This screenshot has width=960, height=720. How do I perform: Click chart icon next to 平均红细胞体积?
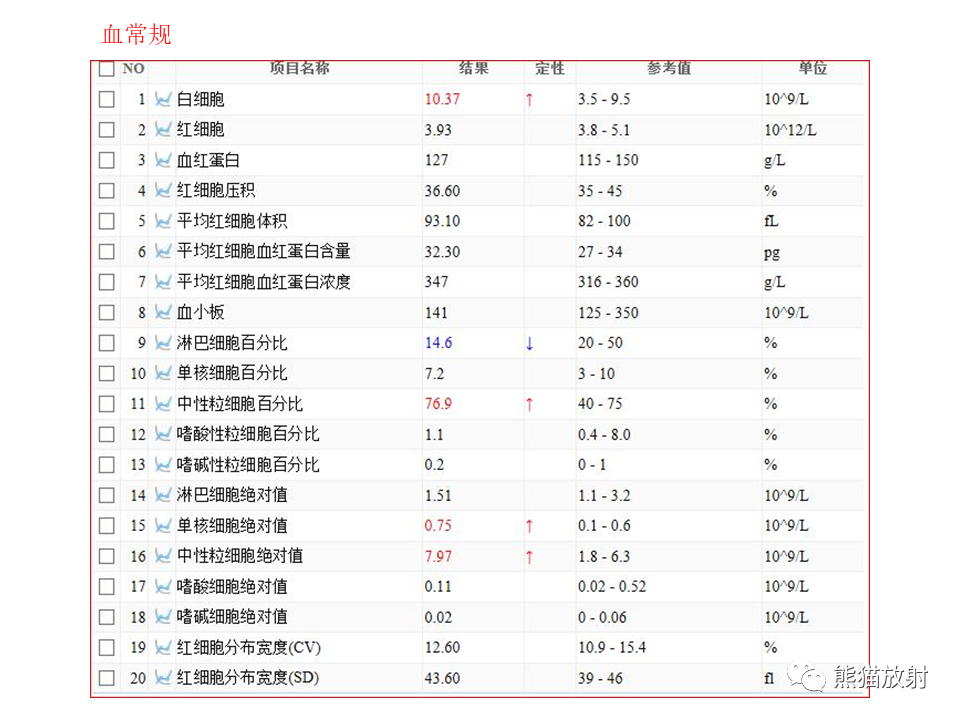click(x=162, y=221)
